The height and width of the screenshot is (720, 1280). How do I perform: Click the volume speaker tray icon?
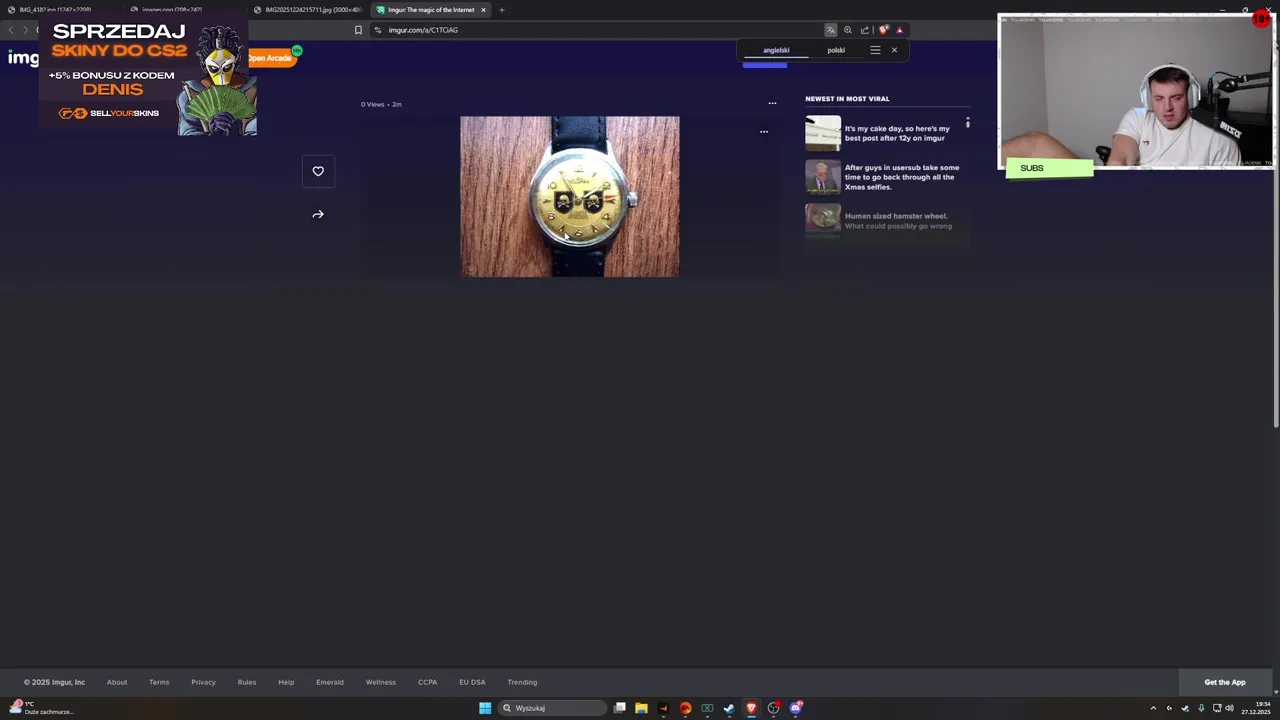[1229, 708]
